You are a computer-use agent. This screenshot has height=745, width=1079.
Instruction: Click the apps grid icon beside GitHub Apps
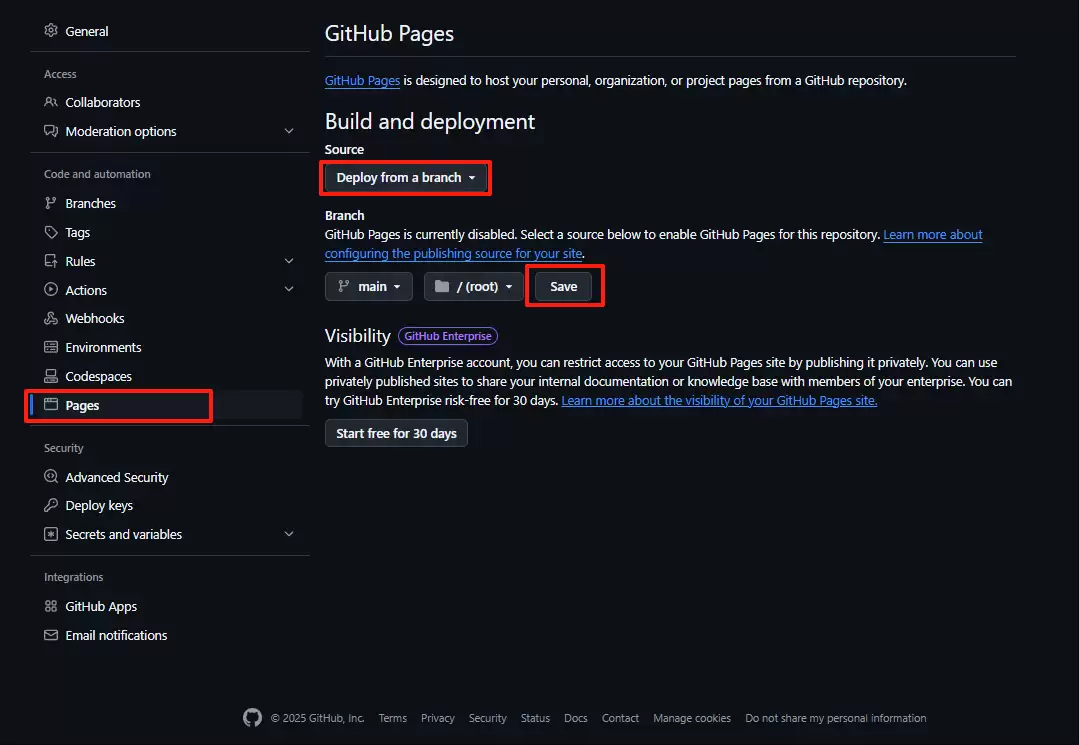click(x=51, y=606)
